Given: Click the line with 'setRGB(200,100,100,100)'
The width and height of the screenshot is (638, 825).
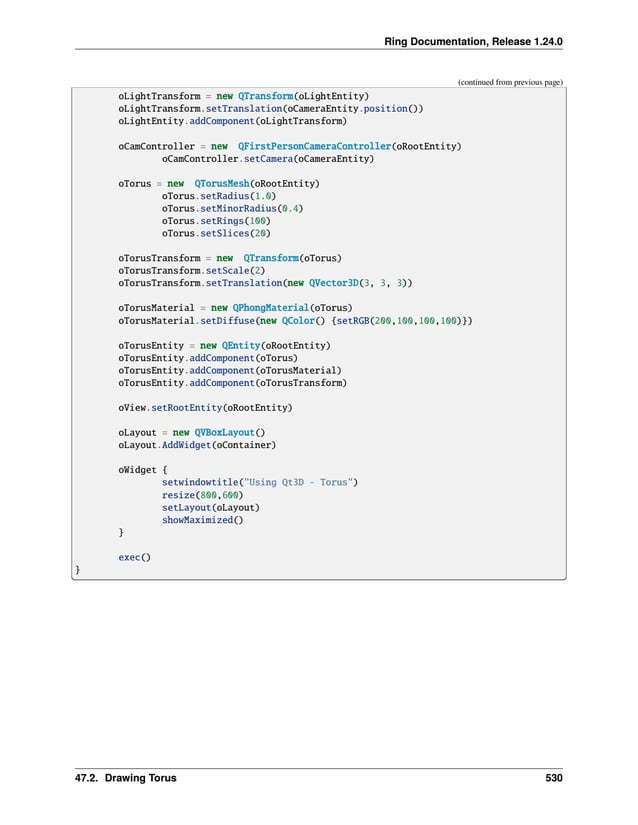Looking at the screenshot, I should point(295,320).
